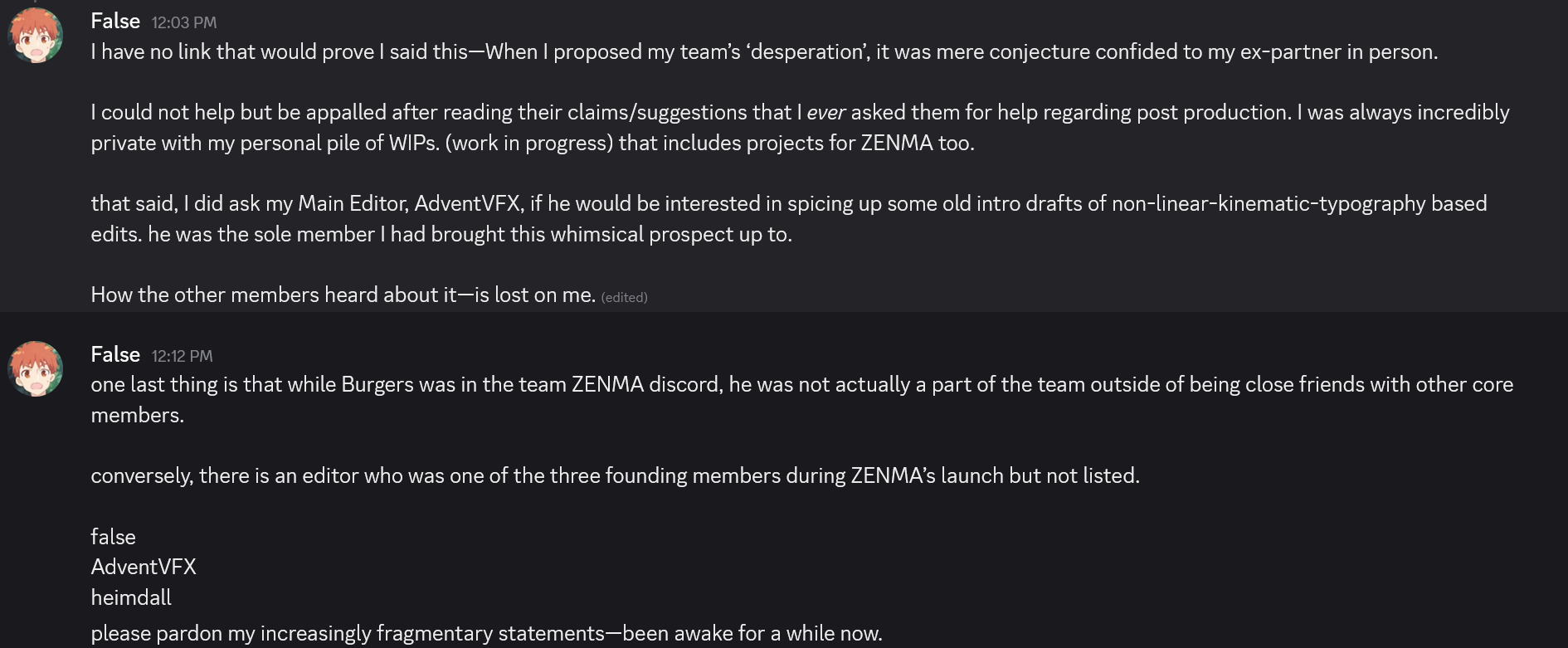The width and height of the screenshot is (1568, 648).
Task: Click the 12:12 PM timestamp
Action: click(x=182, y=356)
